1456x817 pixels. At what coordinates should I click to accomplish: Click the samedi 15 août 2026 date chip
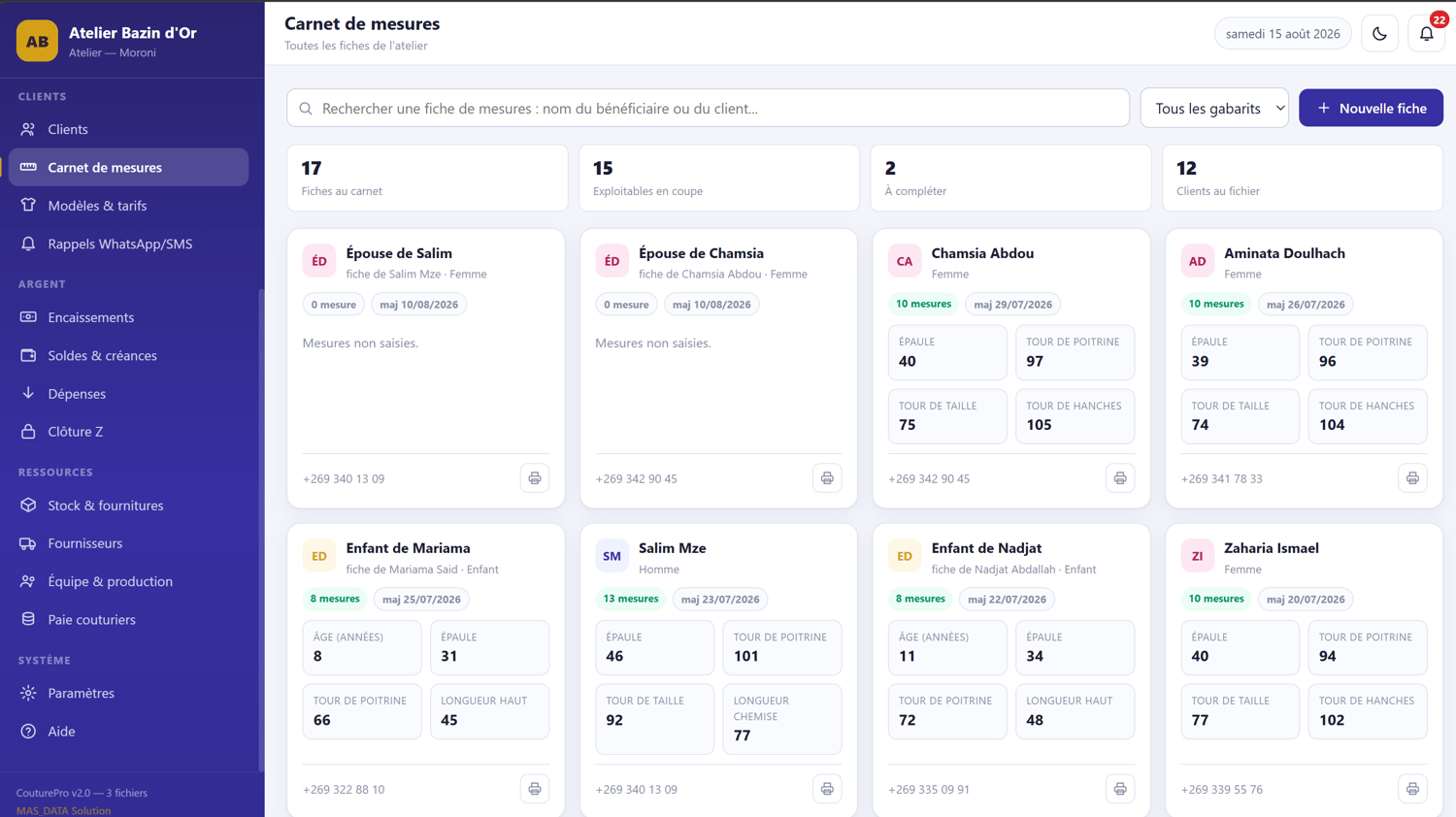coord(1282,34)
